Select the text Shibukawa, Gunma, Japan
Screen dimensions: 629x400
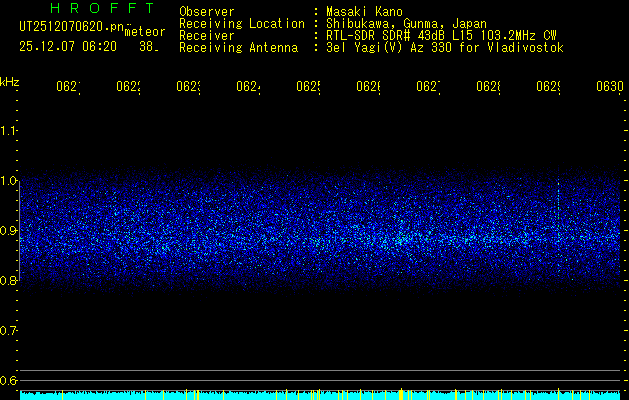click(406, 24)
